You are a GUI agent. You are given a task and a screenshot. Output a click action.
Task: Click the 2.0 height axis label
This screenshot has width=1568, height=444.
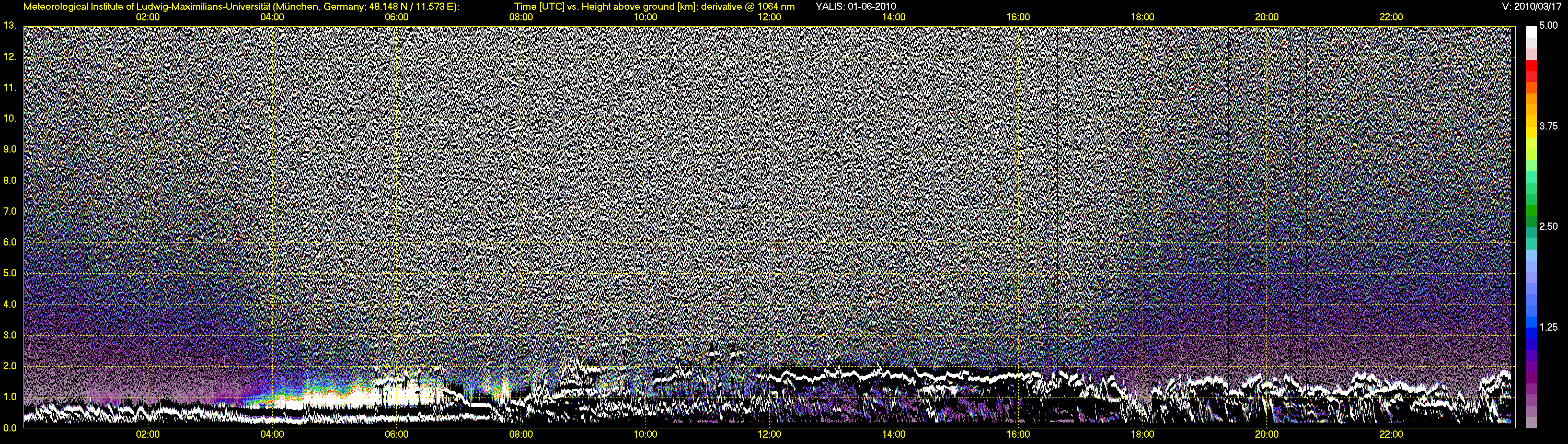tap(10, 366)
